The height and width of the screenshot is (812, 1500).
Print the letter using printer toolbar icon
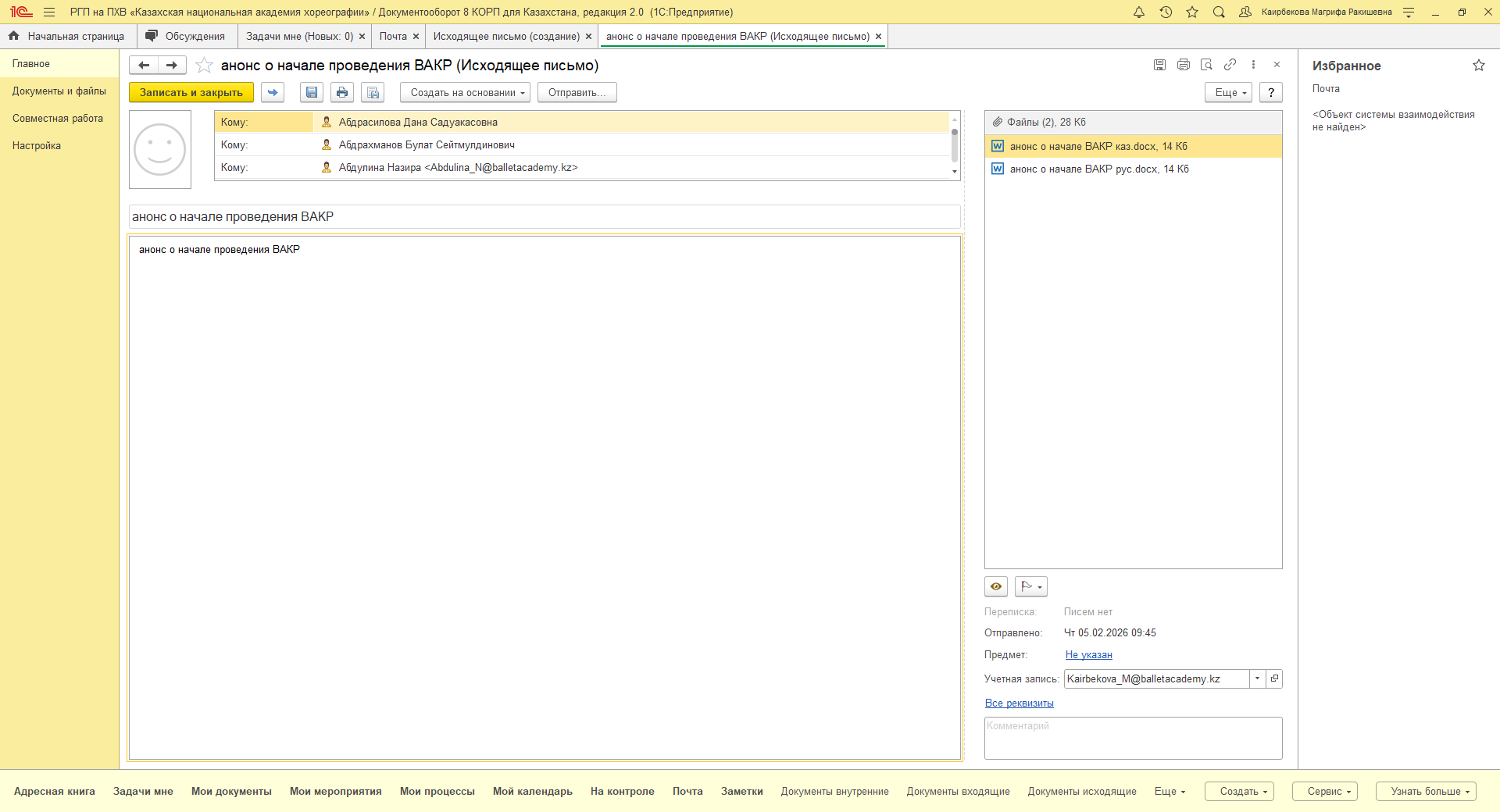coord(342,92)
